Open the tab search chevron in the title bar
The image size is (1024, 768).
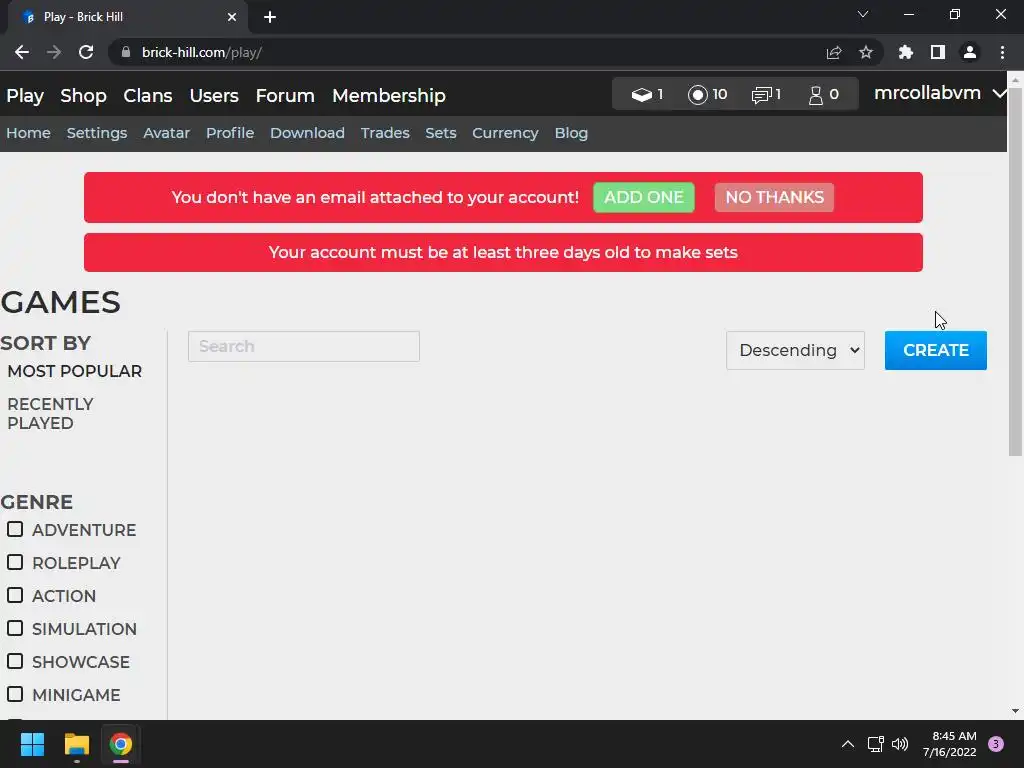coord(863,14)
